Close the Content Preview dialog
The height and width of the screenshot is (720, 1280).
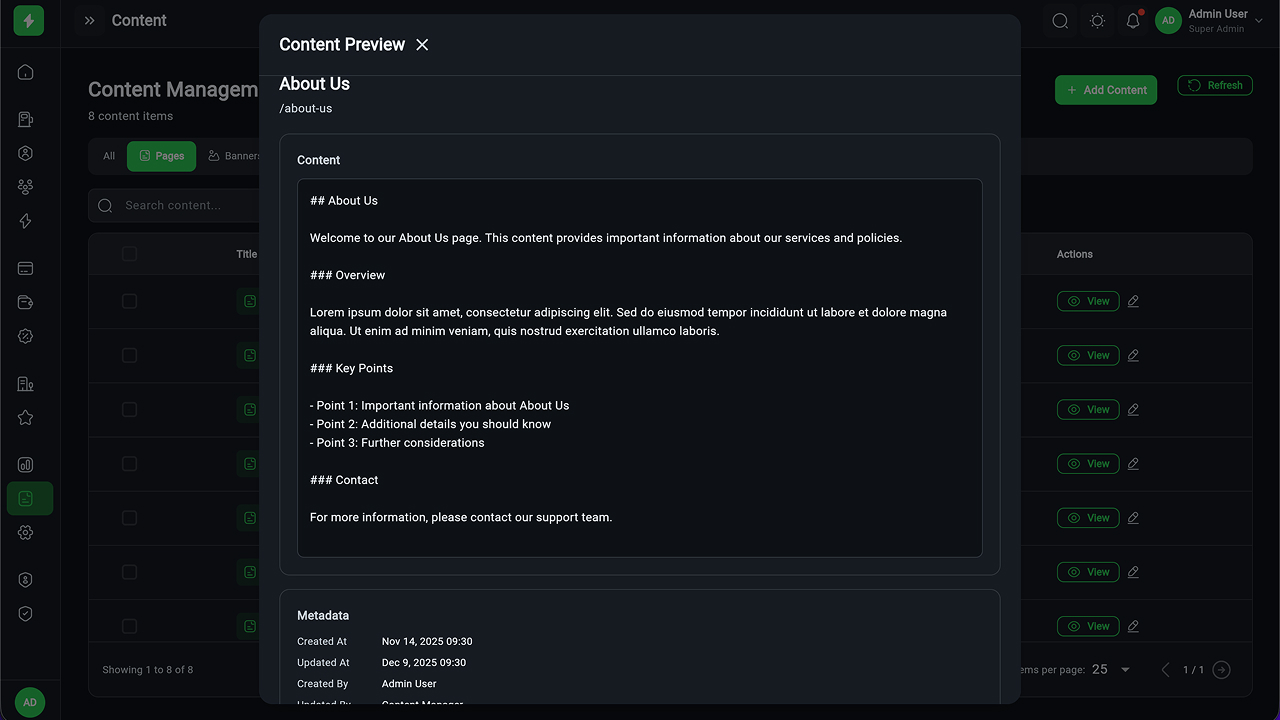click(422, 45)
